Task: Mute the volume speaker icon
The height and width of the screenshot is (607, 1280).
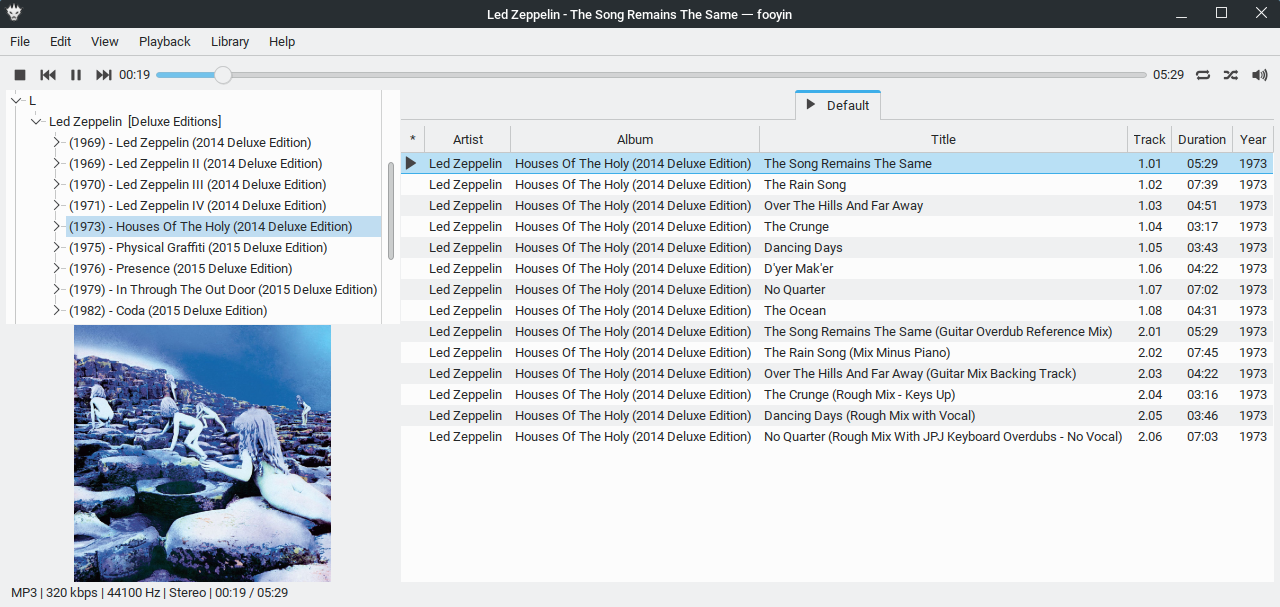Action: tap(1259, 75)
